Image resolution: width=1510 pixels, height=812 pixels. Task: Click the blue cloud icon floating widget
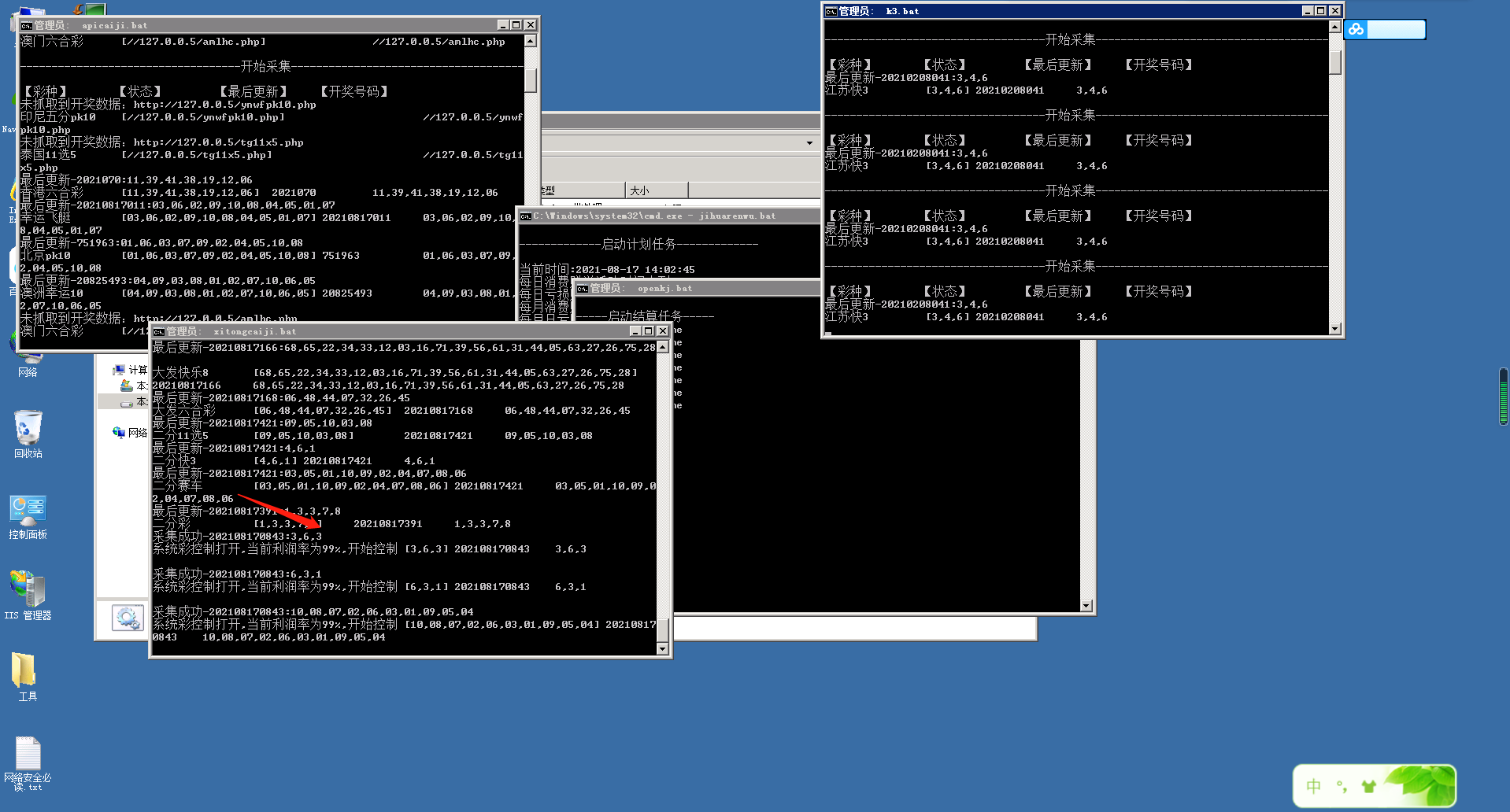(1356, 30)
